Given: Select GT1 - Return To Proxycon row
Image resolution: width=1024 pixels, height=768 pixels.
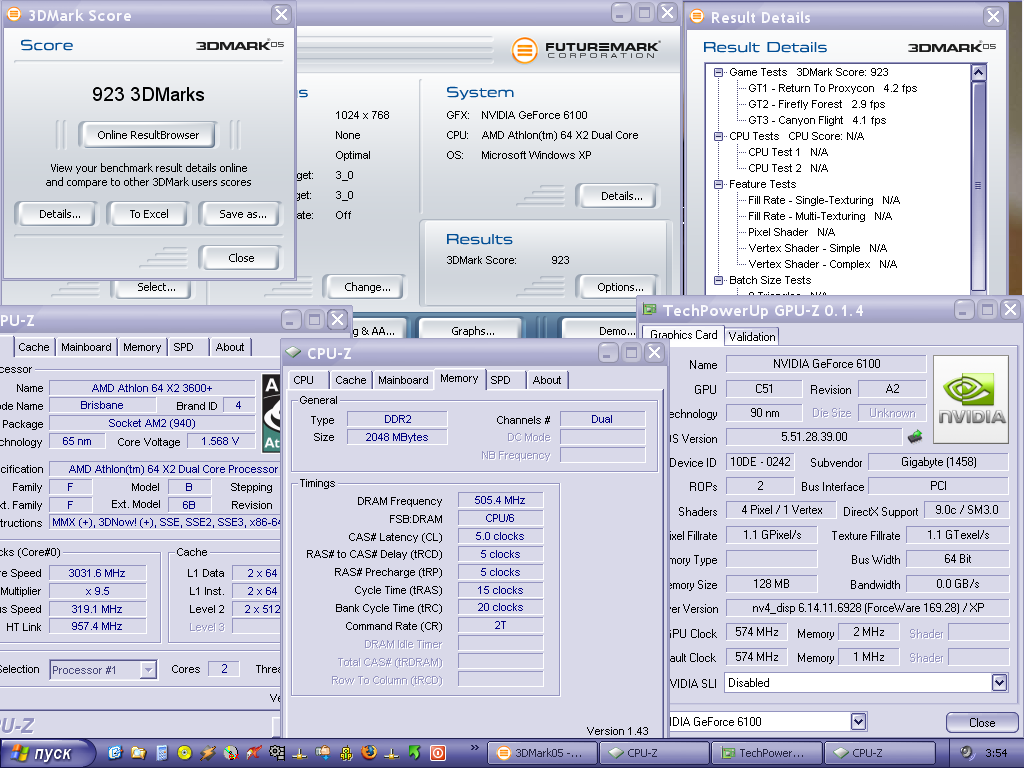Looking at the screenshot, I should [833, 88].
